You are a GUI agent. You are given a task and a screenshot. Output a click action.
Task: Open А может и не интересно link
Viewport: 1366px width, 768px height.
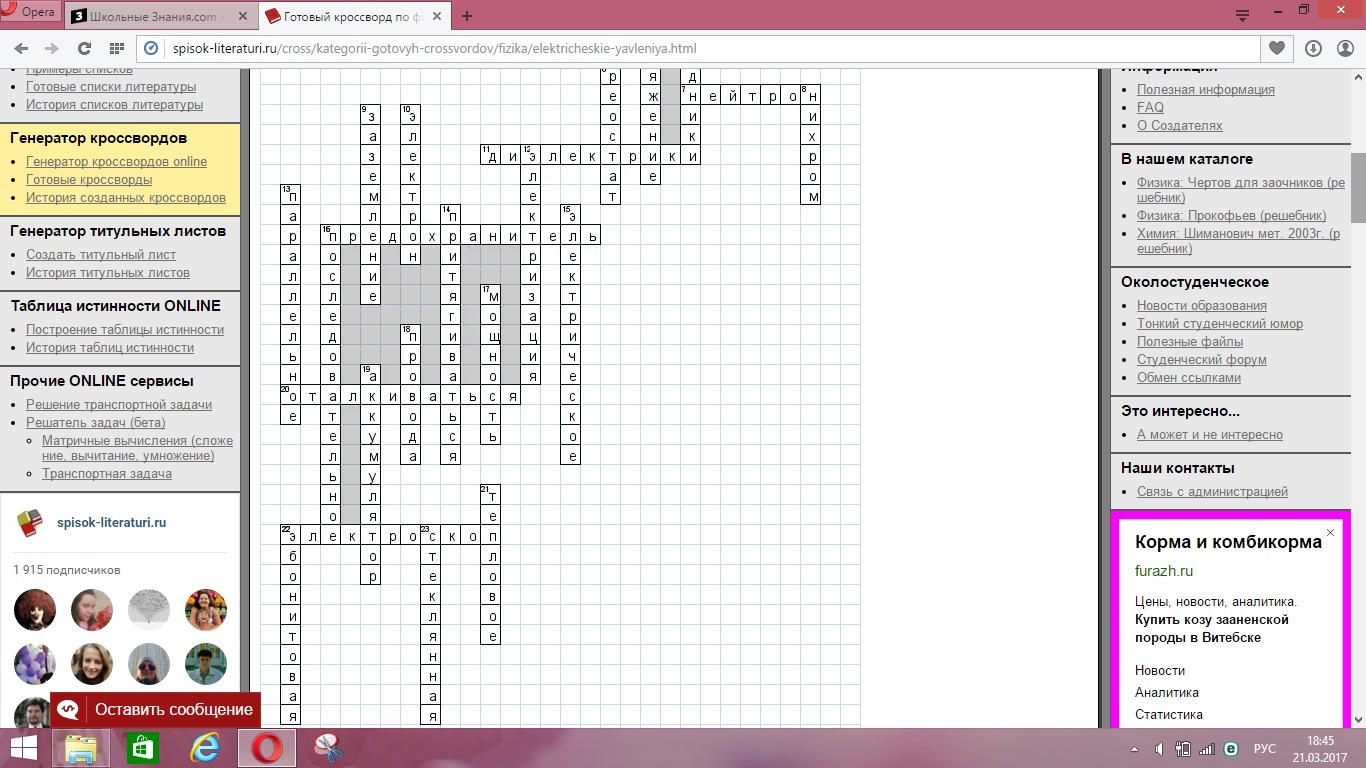pyautogui.click(x=1210, y=435)
